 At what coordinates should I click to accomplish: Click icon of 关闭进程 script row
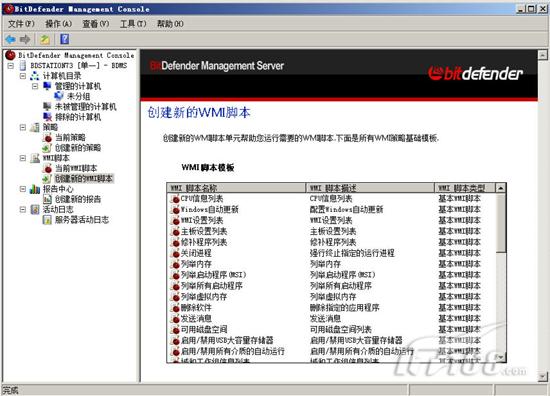pyautogui.click(x=174, y=253)
